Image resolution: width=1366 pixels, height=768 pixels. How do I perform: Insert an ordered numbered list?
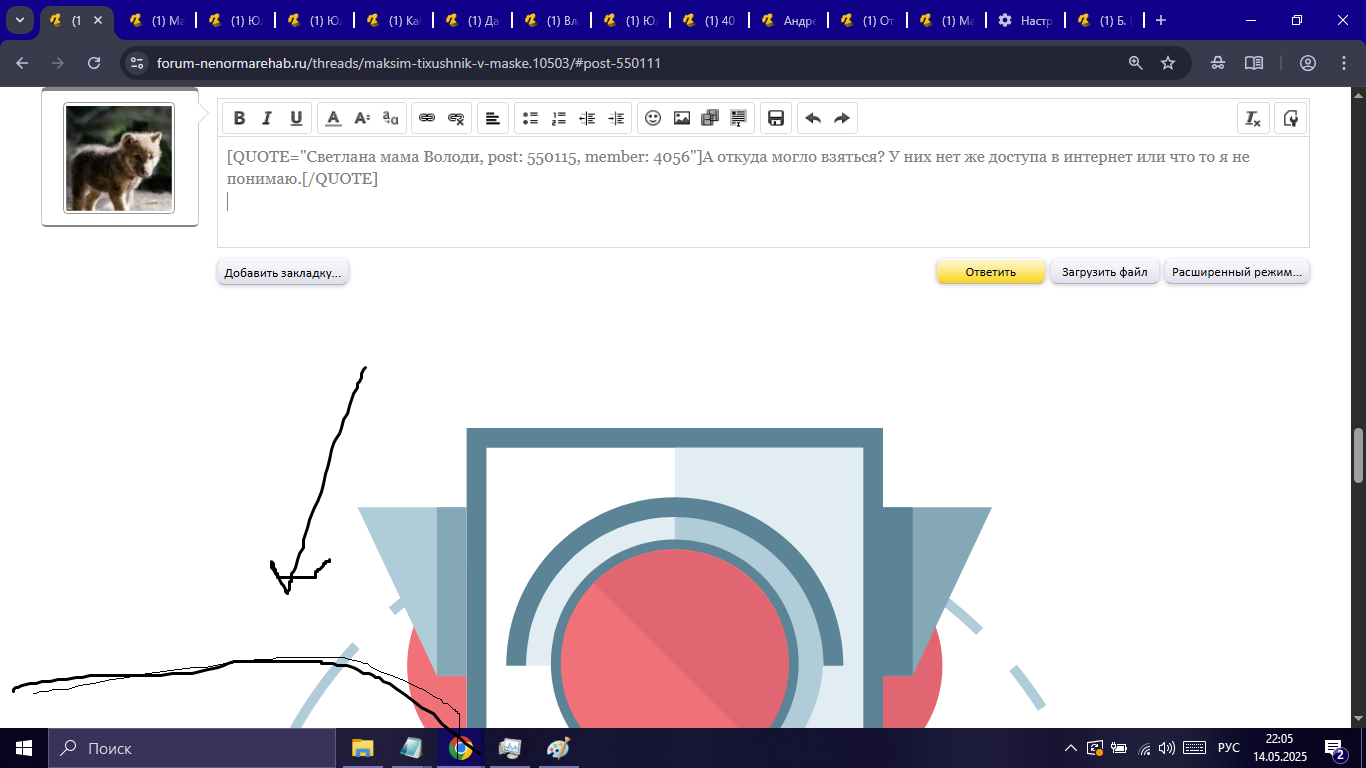coord(559,118)
